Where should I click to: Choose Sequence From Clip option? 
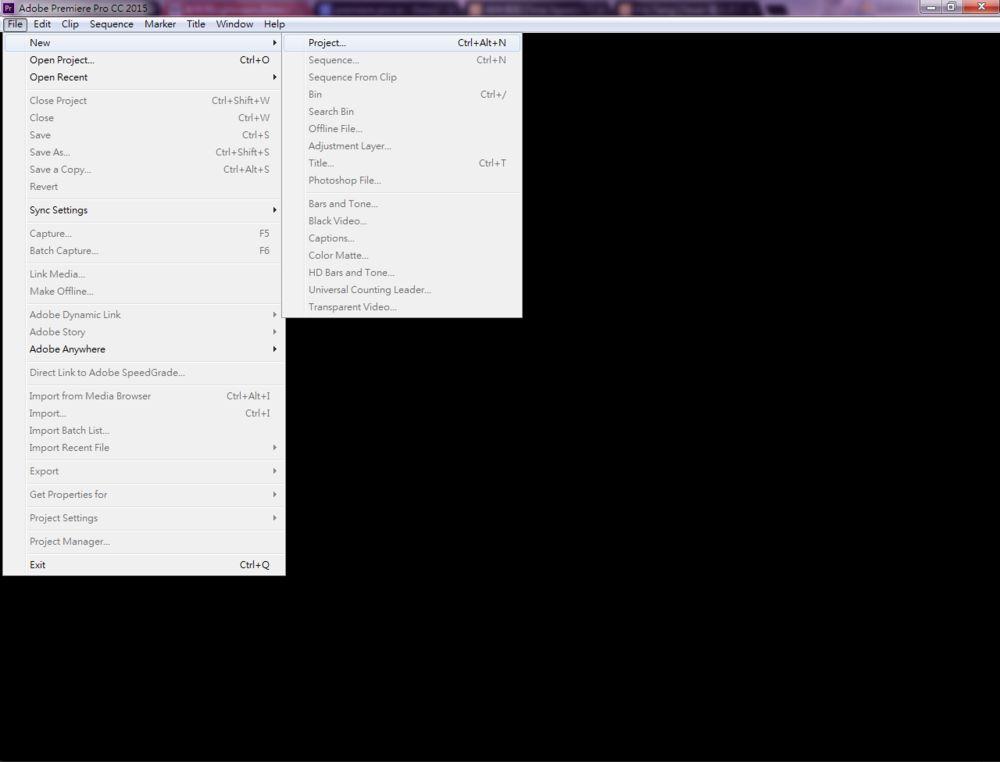(x=402, y=77)
